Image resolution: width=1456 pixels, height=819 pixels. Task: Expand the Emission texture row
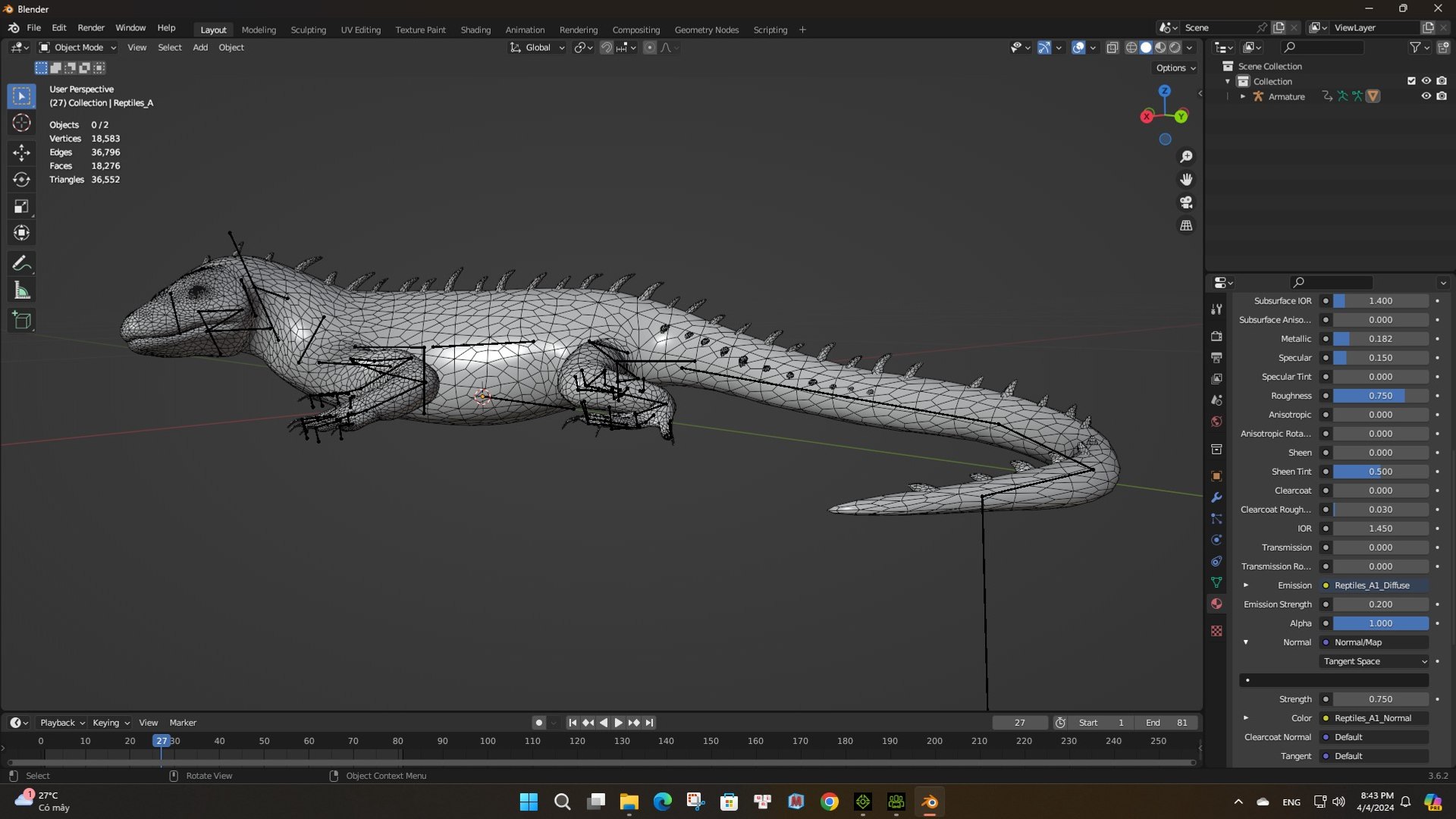pos(1245,585)
